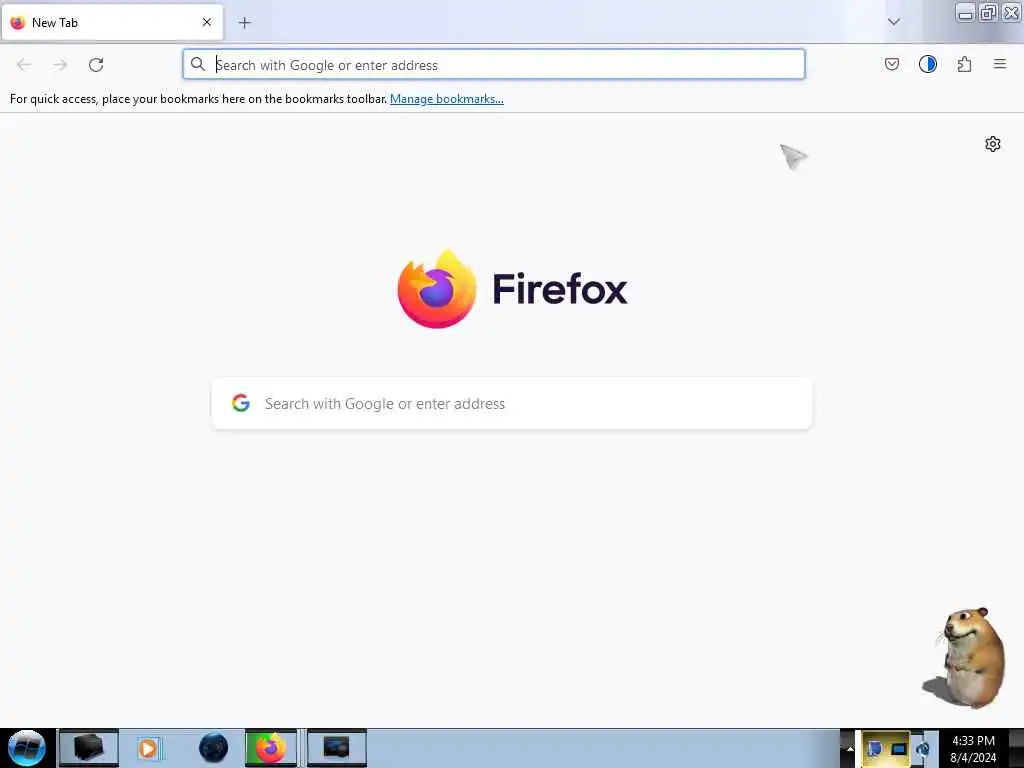Open the half-circle extension icon in toolbar
1024x768 pixels.
click(927, 64)
